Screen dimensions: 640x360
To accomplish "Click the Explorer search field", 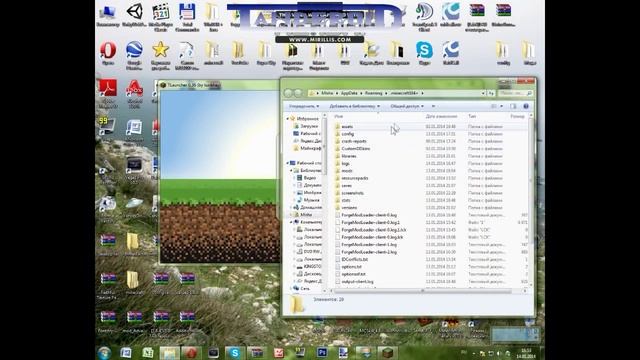I will point(515,93).
